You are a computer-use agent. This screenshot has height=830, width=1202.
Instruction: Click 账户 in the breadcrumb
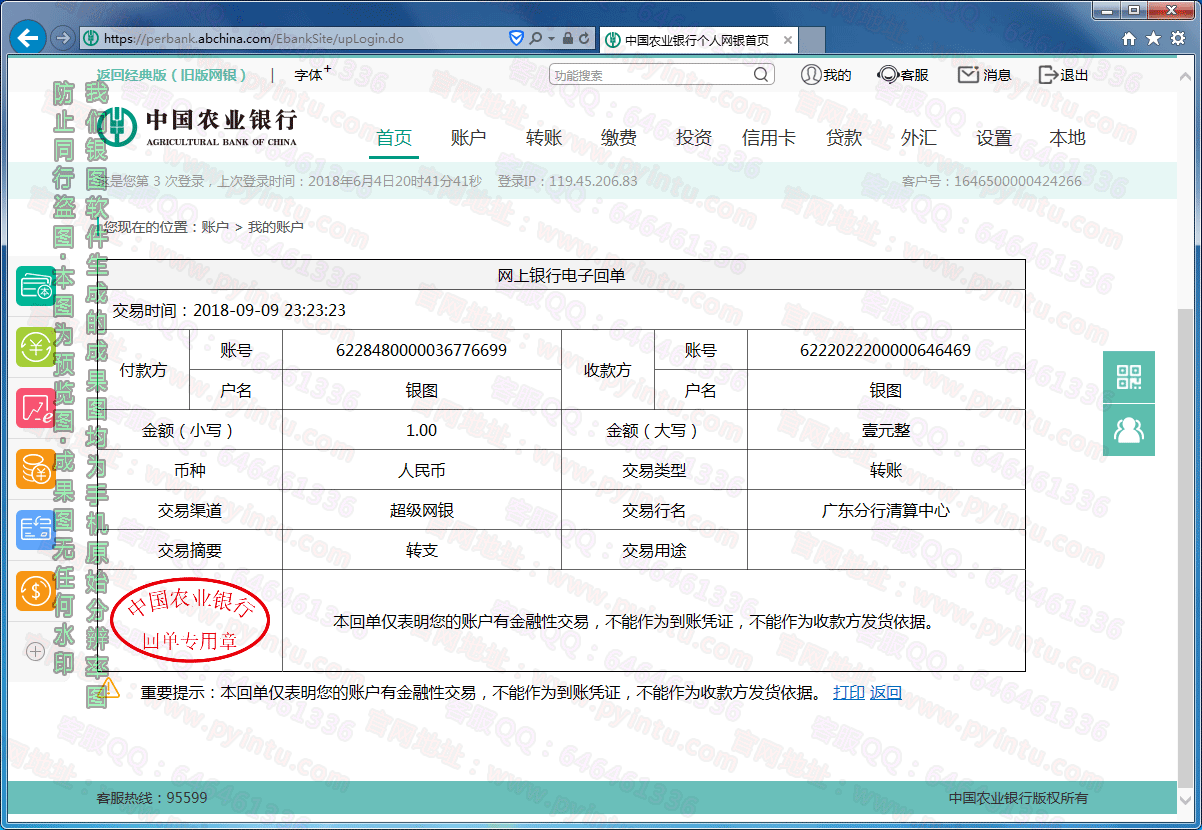coord(215,227)
